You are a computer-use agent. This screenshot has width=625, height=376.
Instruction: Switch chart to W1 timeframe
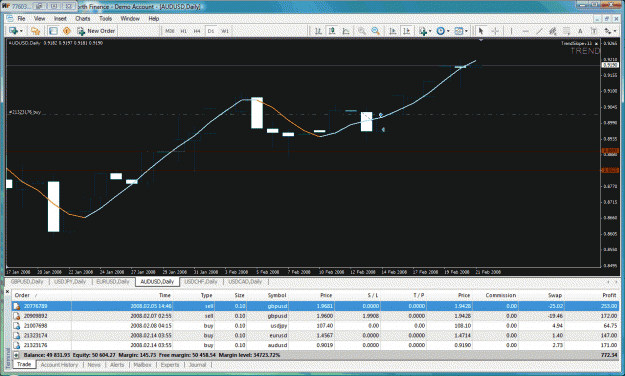coord(225,31)
